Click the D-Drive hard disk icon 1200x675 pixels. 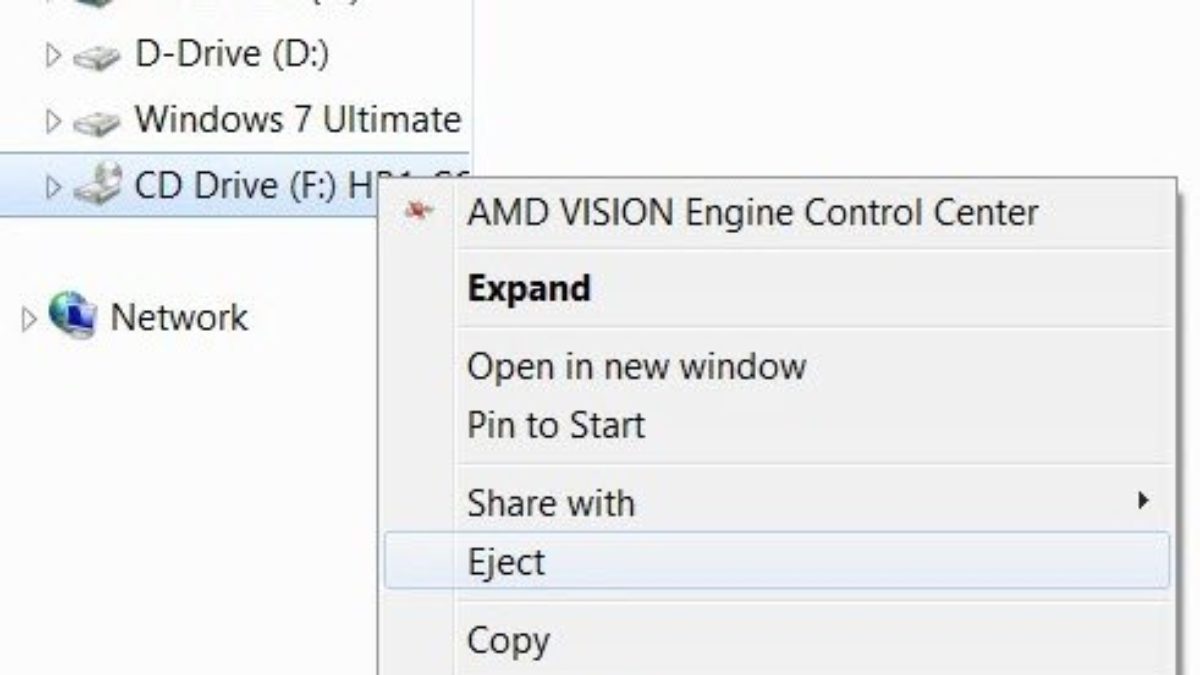coord(96,57)
